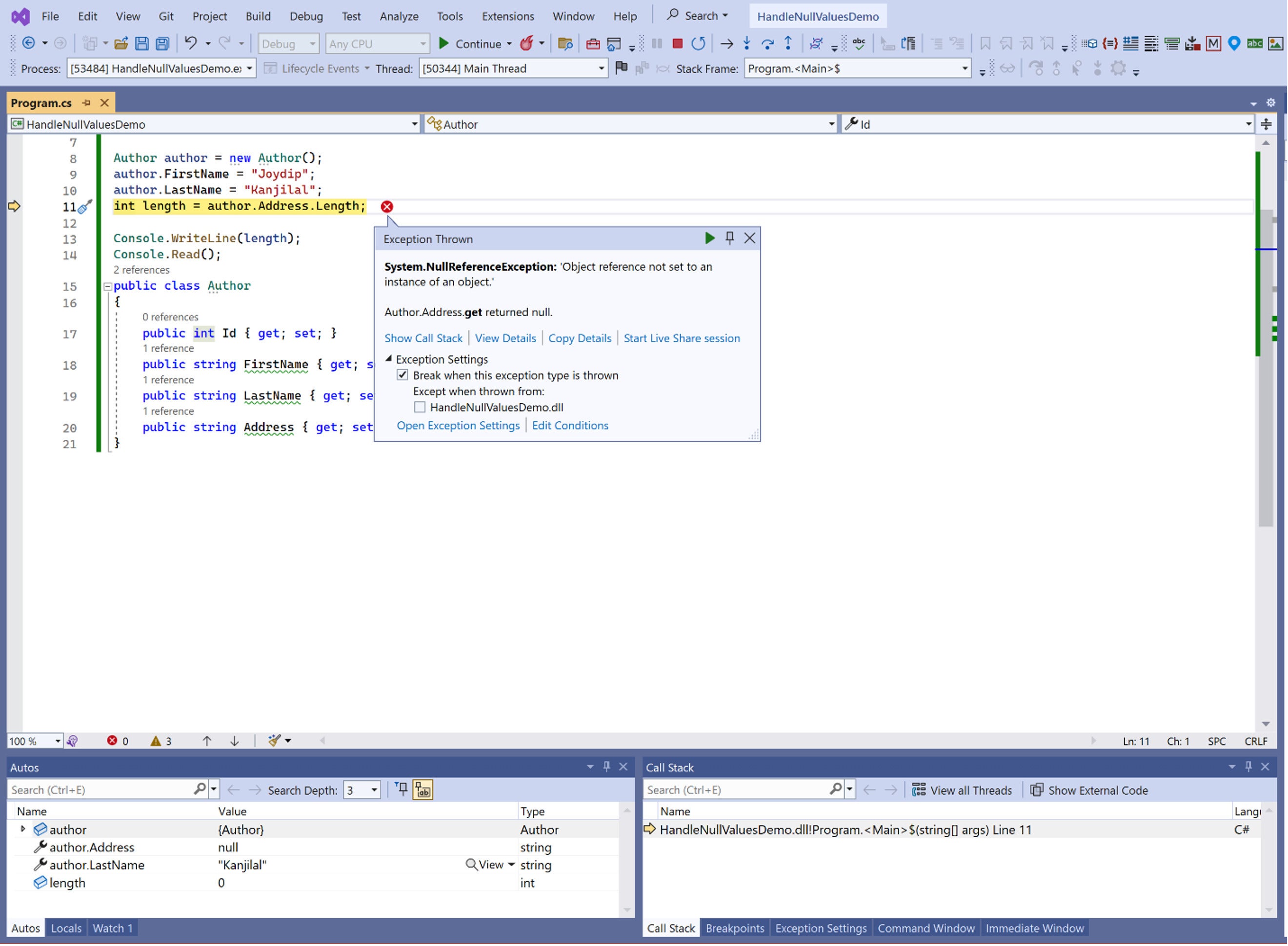Image resolution: width=1288 pixels, height=946 pixels.
Task: Collapse the Exception Settings section
Action: pos(388,359)
